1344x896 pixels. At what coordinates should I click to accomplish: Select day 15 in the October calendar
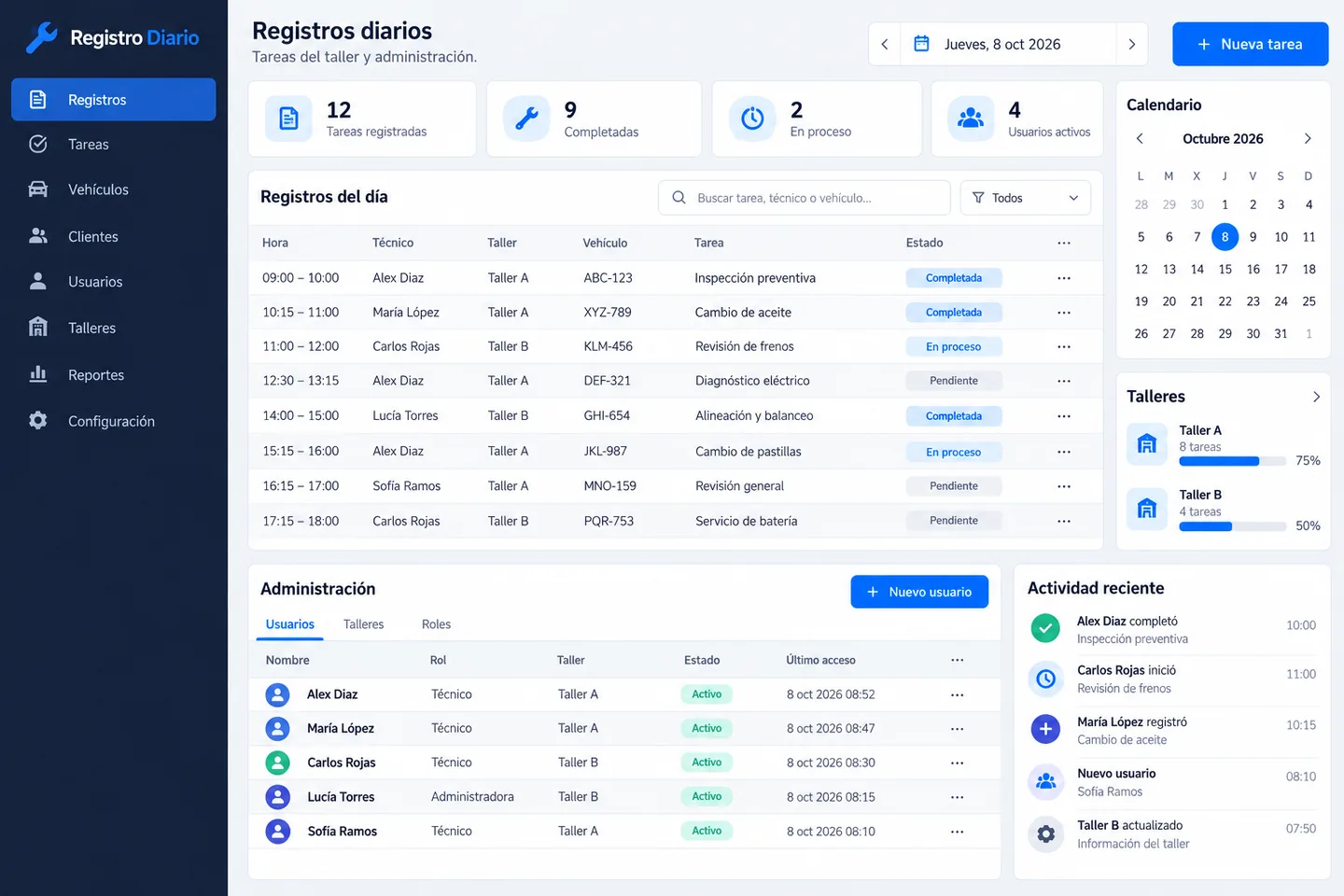[x=1225, y=269]
